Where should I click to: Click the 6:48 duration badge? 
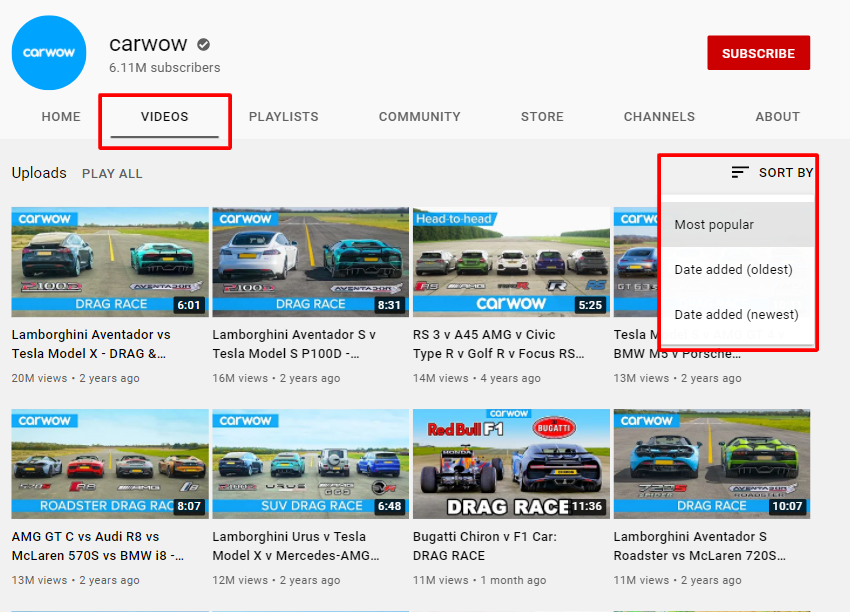(x=389, y=506)
